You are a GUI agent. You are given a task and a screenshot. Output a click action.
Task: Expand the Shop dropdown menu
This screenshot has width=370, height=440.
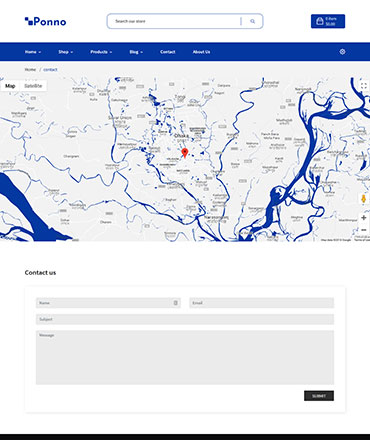click(66, 52)
